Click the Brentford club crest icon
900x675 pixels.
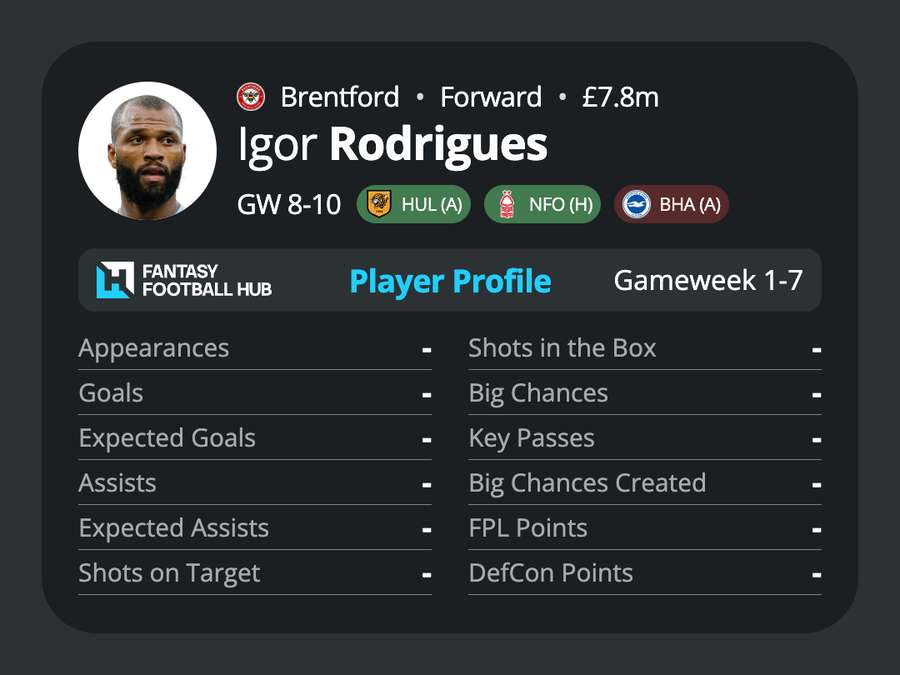pos(251,97)
